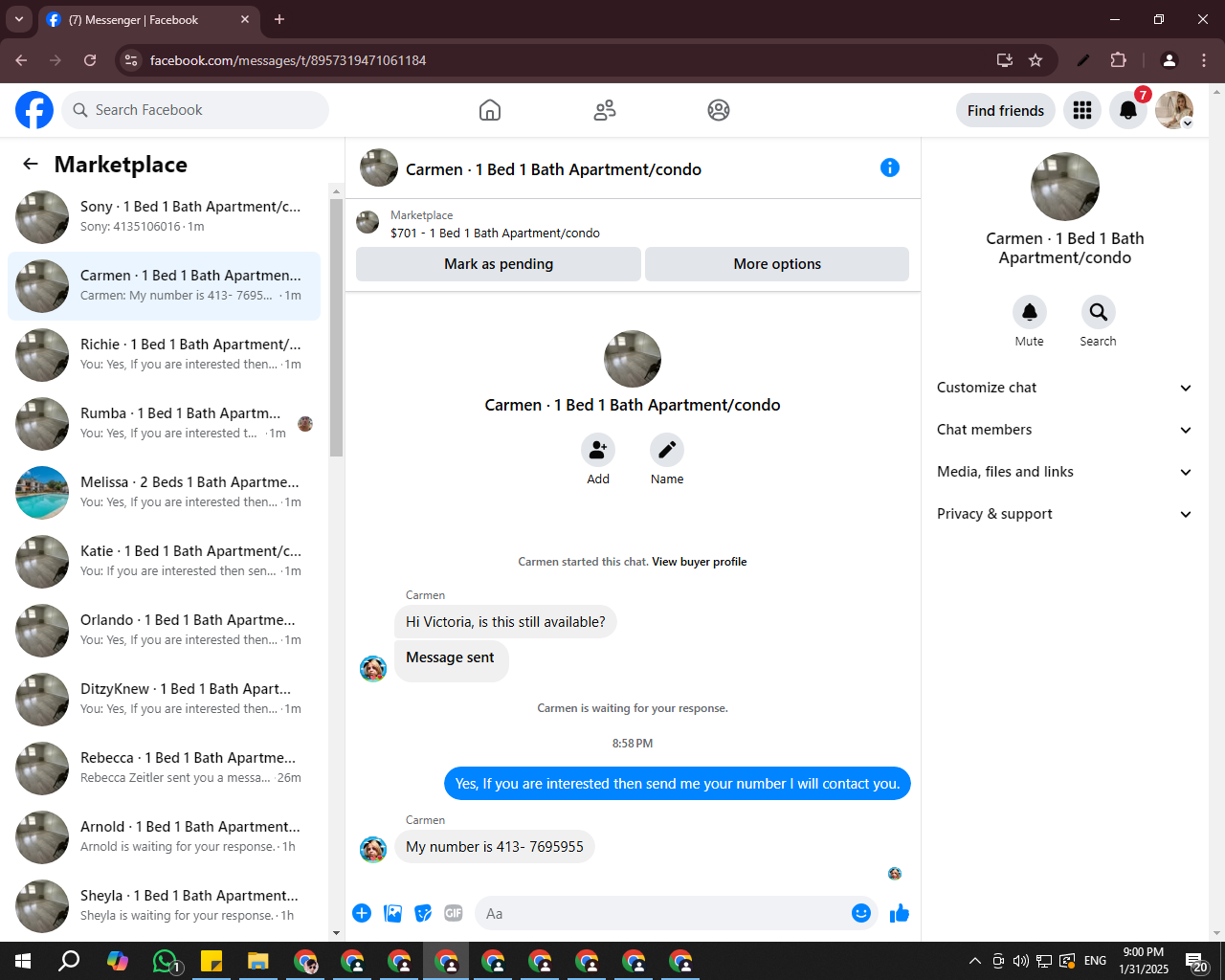Expand Customize chat section

coord(1064,388)
